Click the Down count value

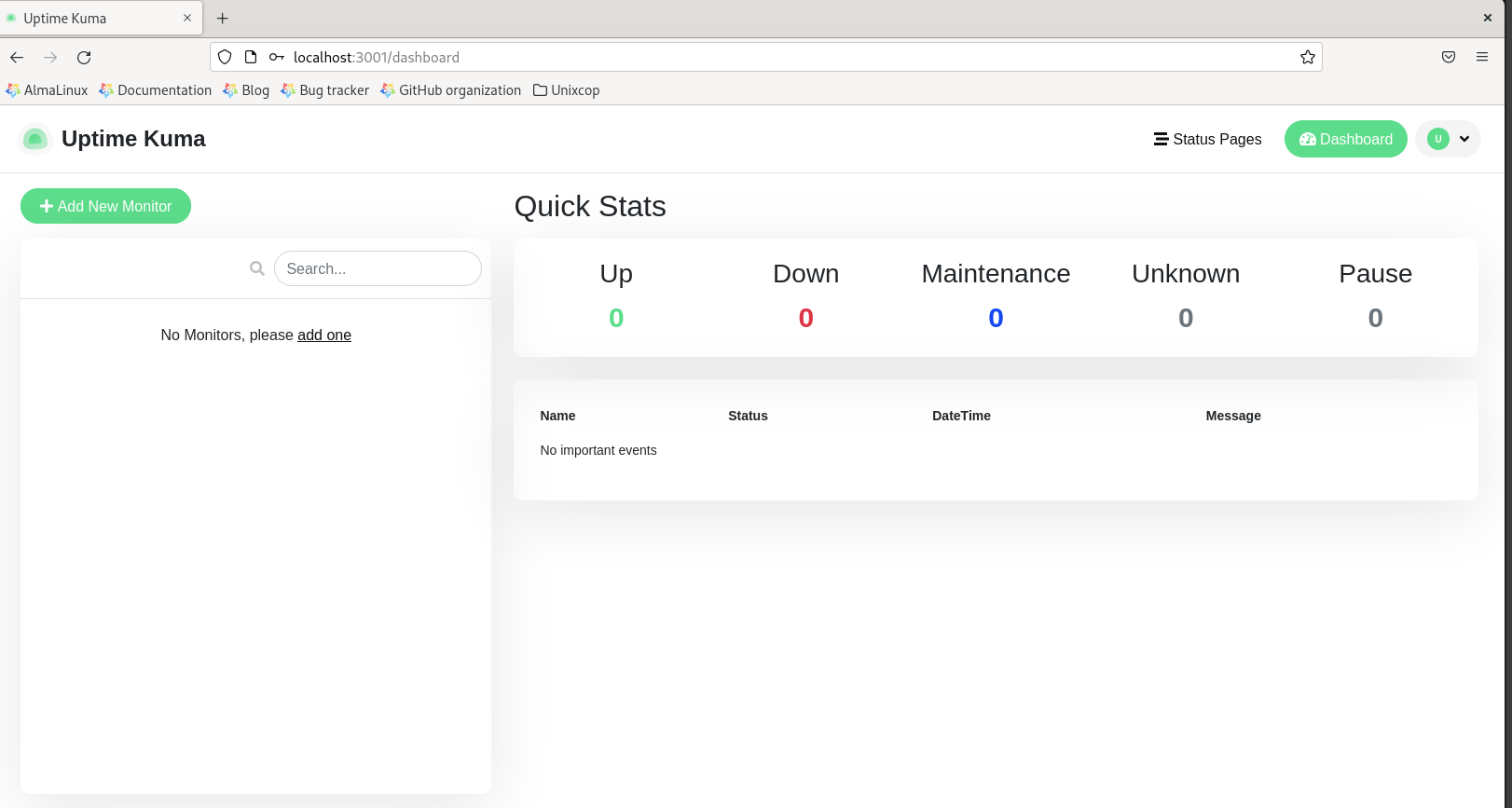(x=806, y=318)
